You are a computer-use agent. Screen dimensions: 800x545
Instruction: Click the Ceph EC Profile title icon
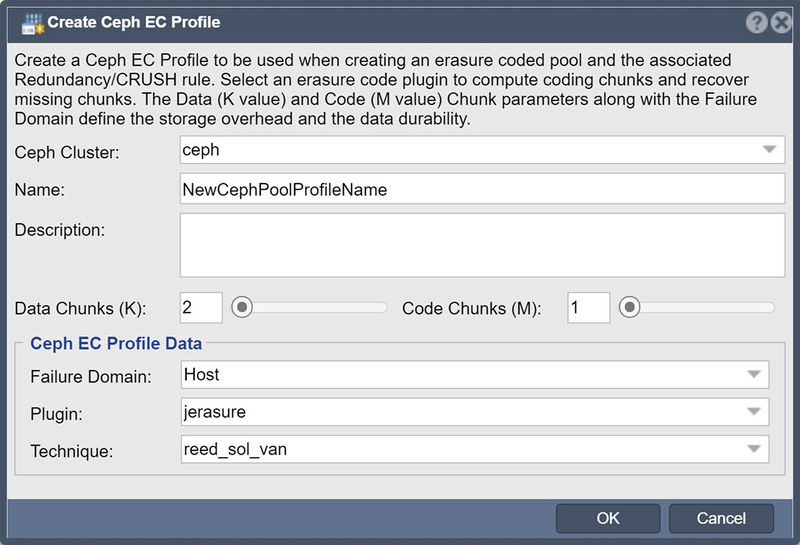[x=33, y=24]
